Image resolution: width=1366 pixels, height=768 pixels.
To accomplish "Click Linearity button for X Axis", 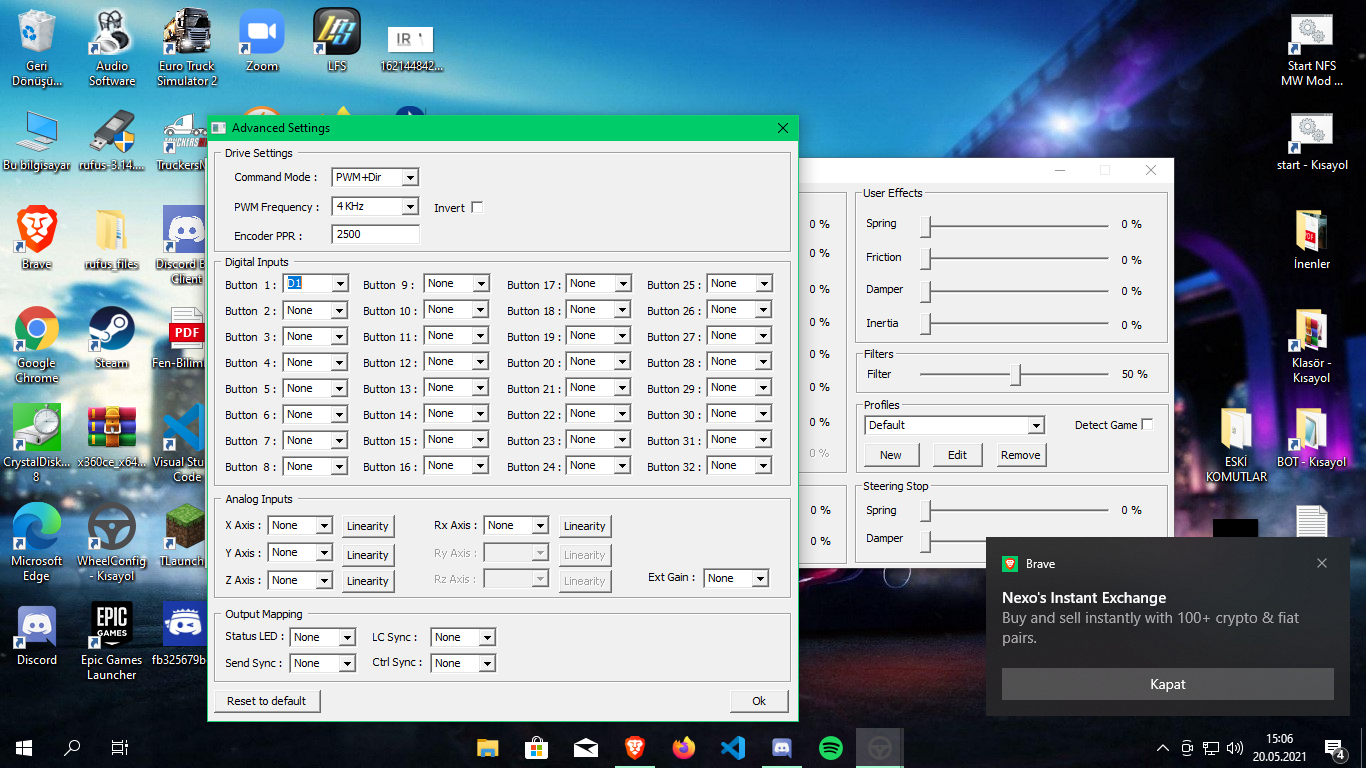I will (367, 526).
